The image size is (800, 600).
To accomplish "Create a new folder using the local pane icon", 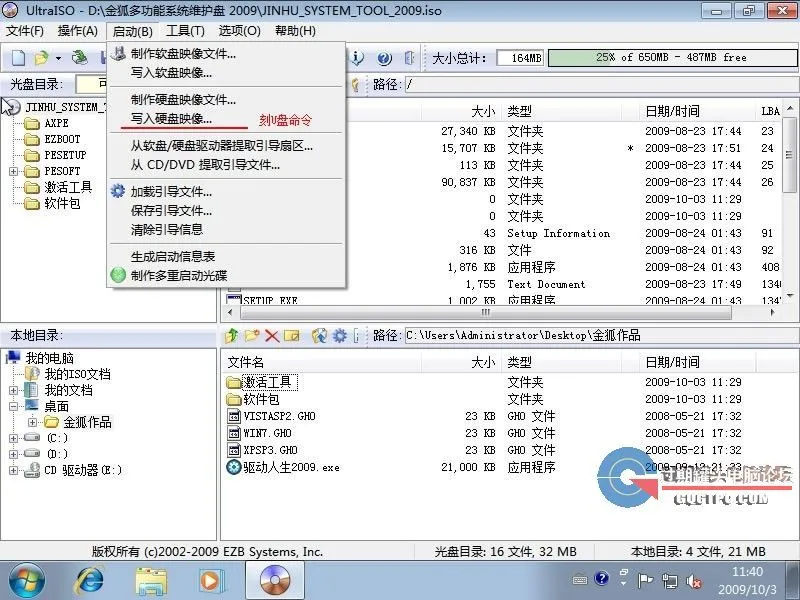I will [x=250, y=335].
